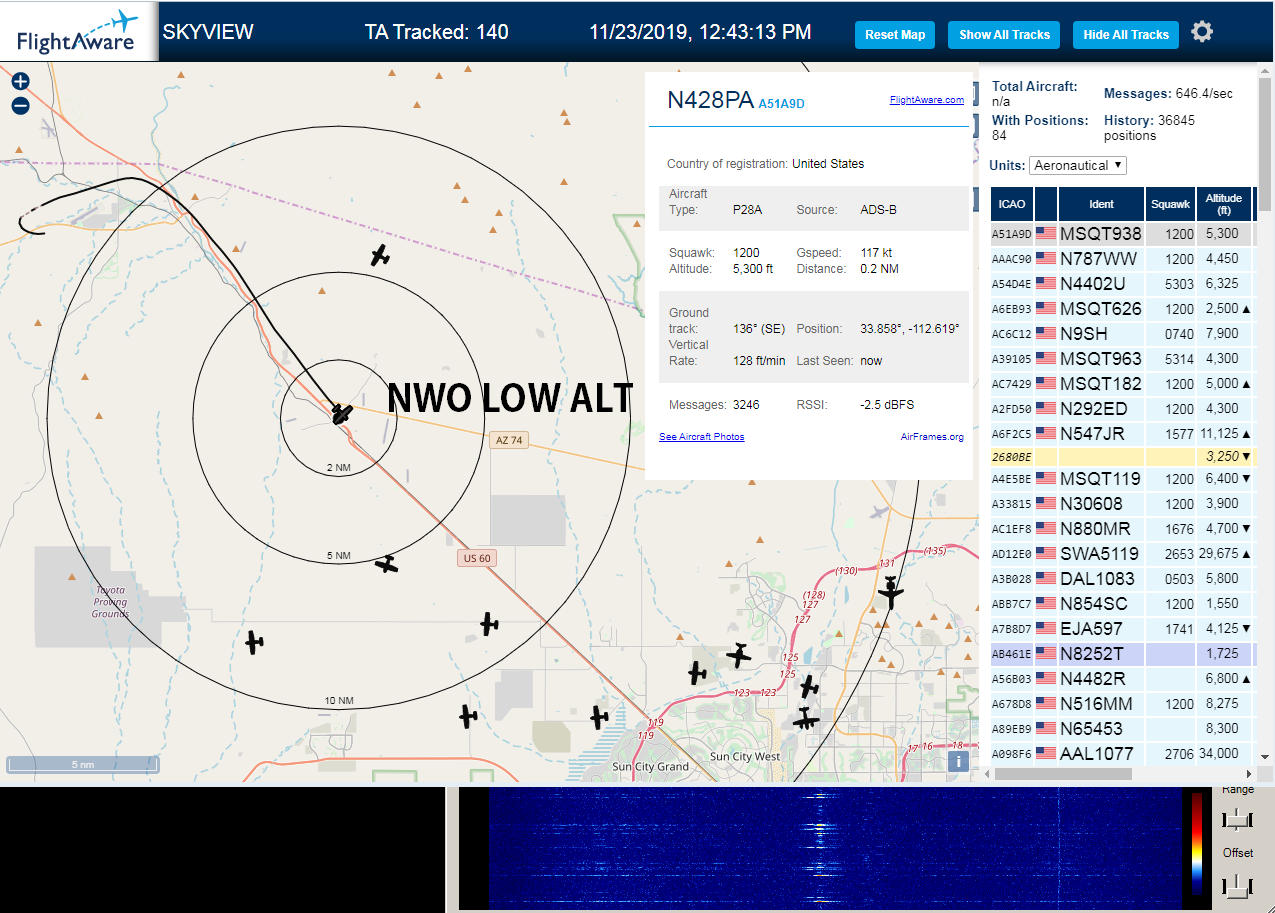Screen dimensions: 1275x913
Task: Click US flag in AAL1077 row
Action: 1046,753
